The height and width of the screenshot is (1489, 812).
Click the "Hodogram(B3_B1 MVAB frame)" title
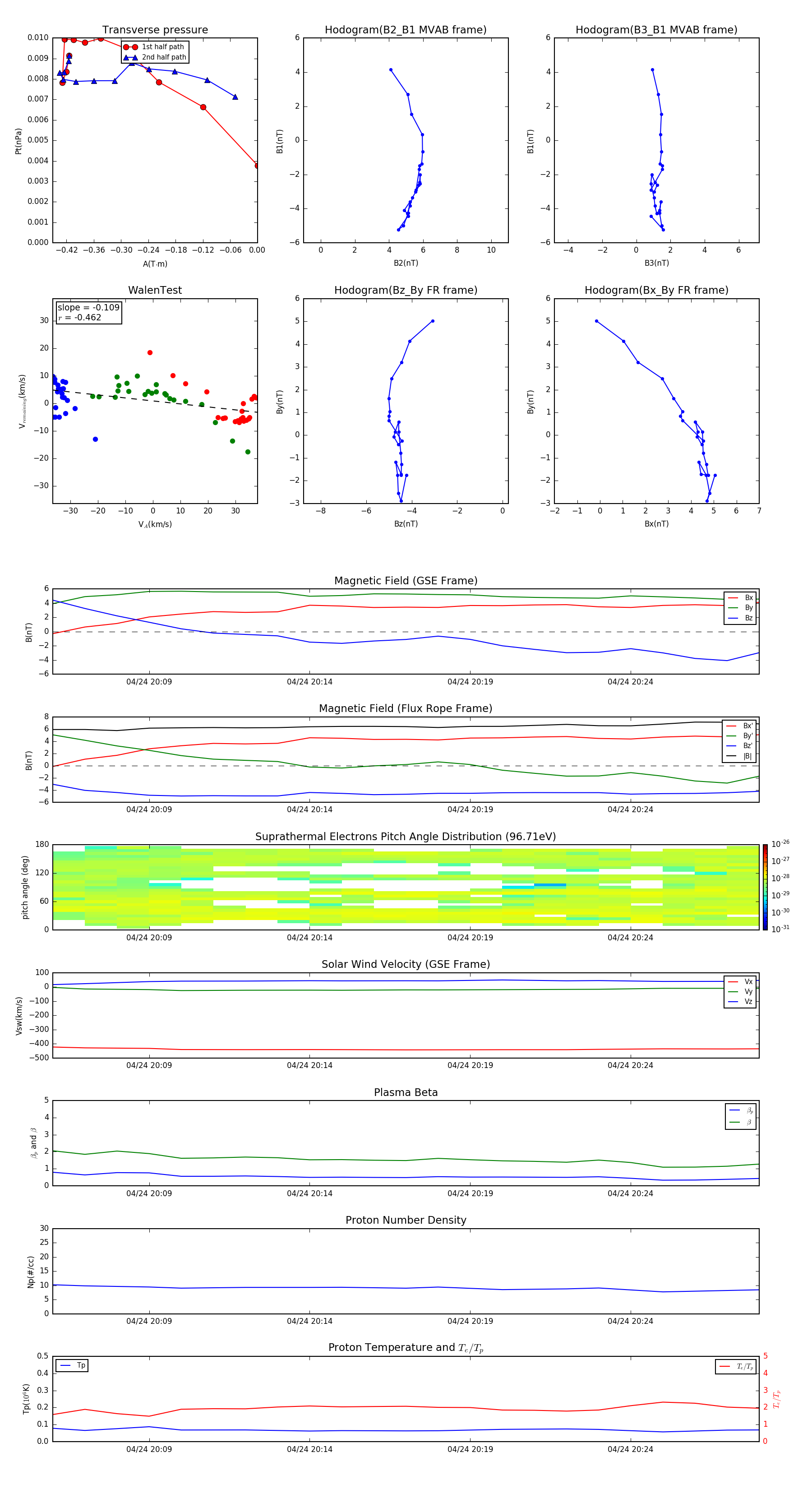(656, 30)
